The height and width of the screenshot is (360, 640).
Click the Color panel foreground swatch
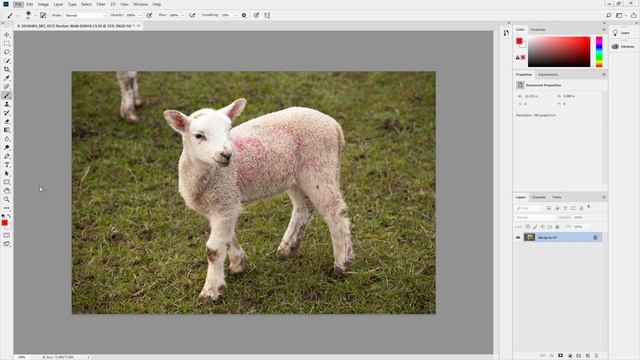519,41
